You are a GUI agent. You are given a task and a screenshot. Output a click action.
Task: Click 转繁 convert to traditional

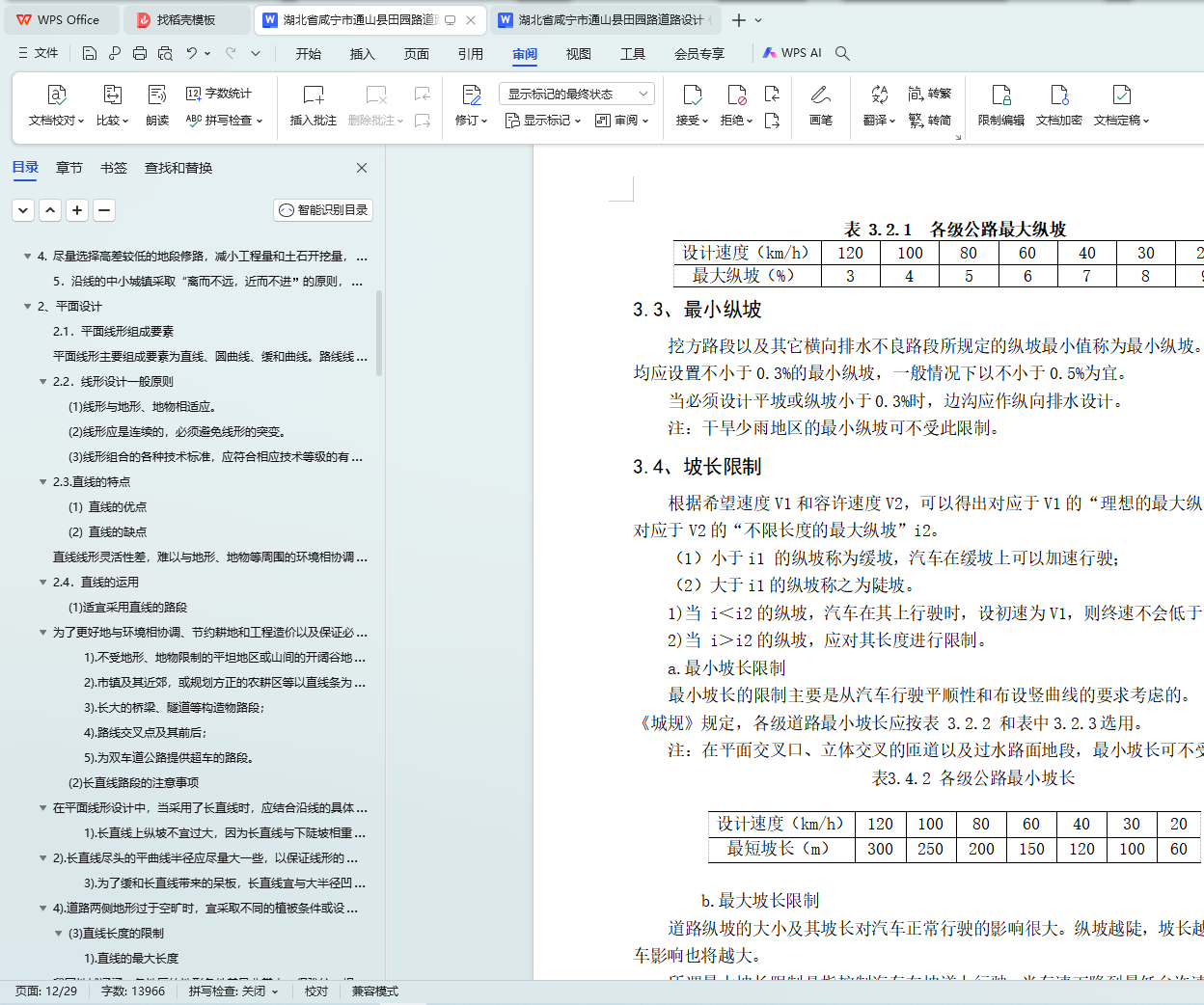930,94
